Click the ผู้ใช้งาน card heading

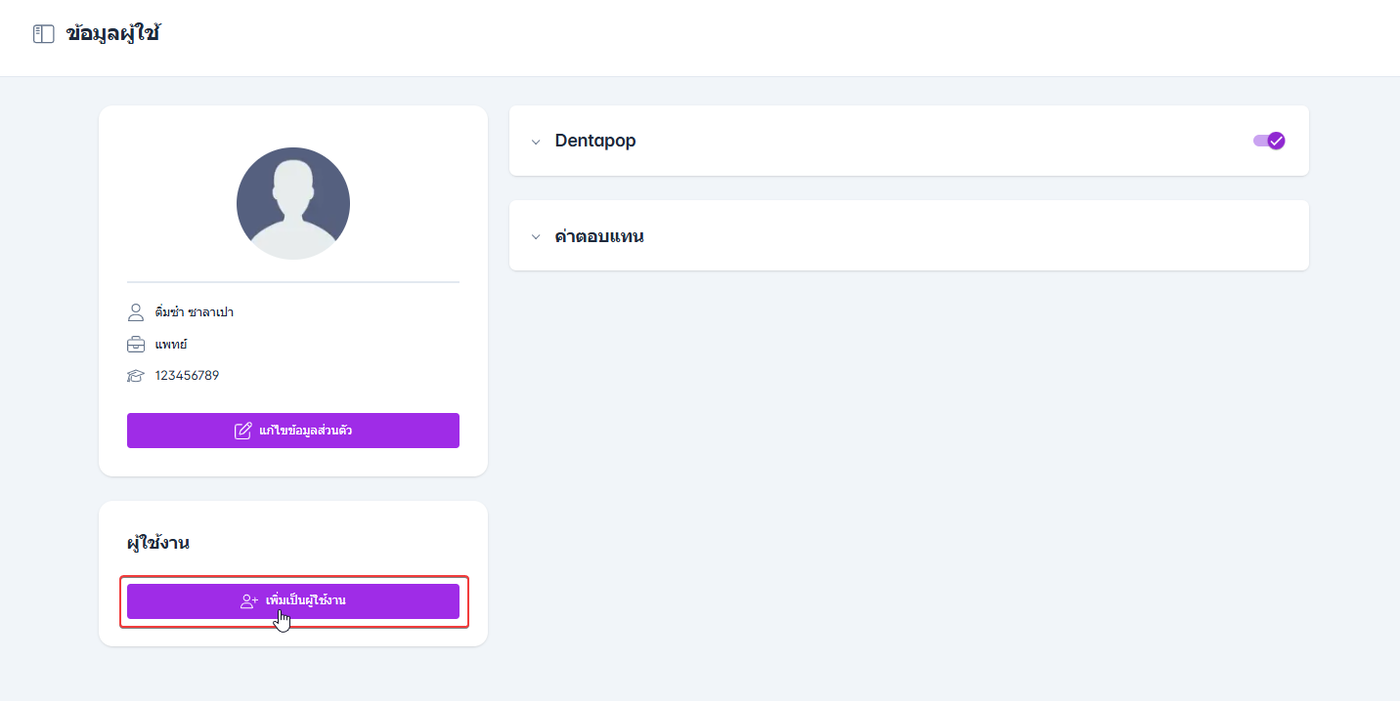158,543
